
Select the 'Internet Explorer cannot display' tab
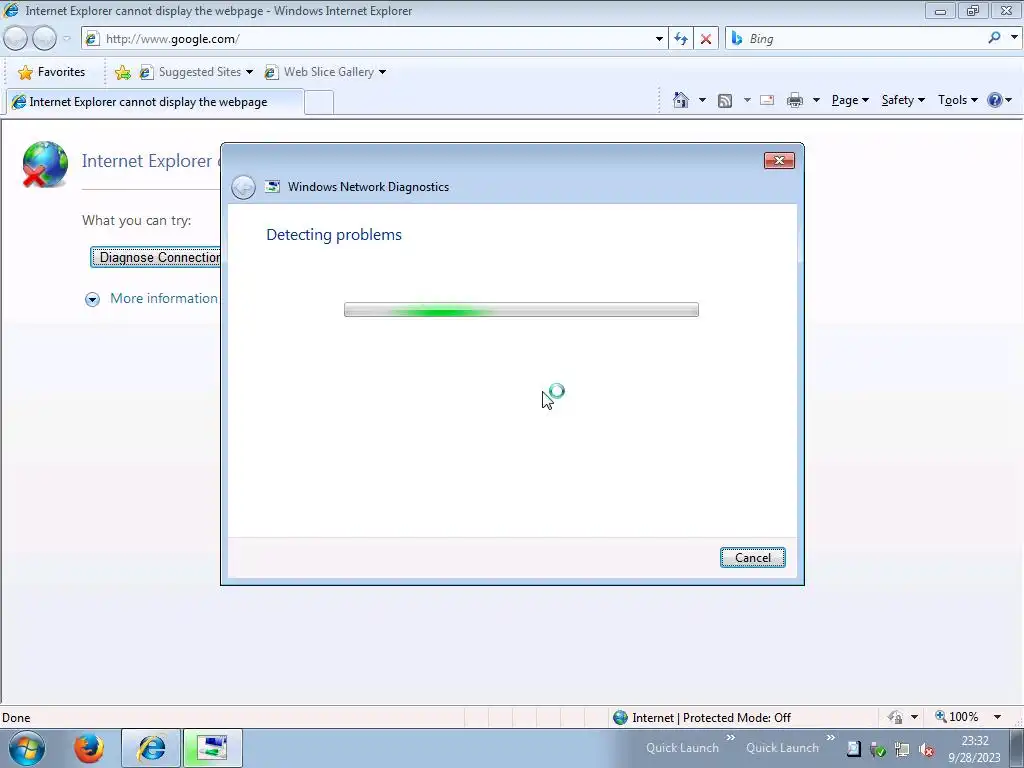[x=154, y=102]
